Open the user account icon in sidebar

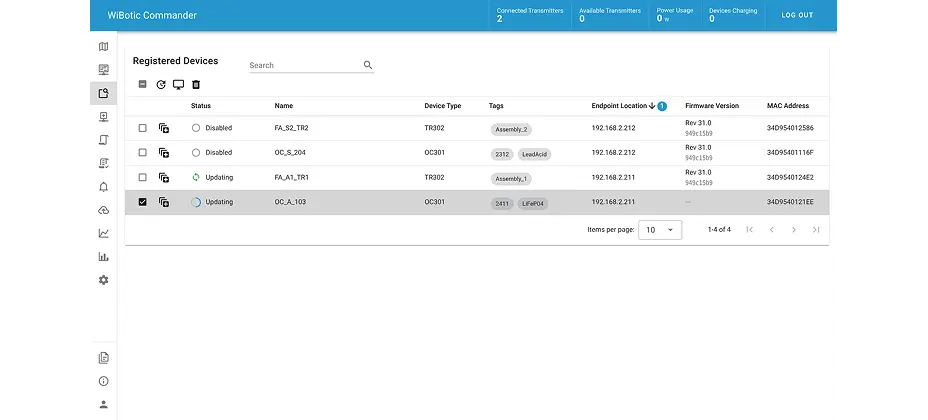pyautogui.click(x=103, y=404)
